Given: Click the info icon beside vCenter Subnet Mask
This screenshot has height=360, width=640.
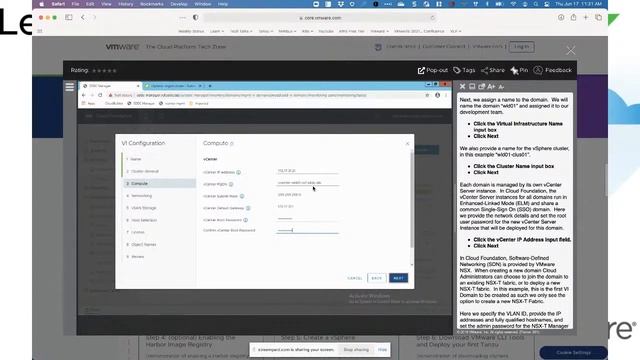Looking at the screenshot, I should point(242,196).
